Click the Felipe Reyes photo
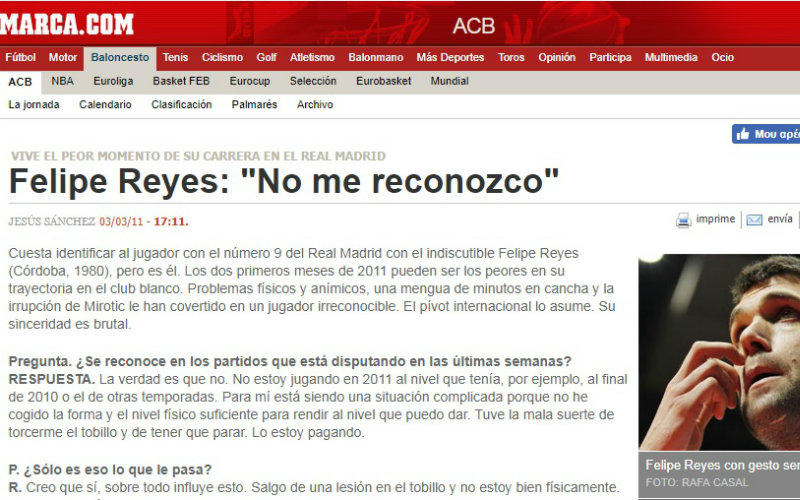Viewport: 800px width, 500px height. [719, 350]
